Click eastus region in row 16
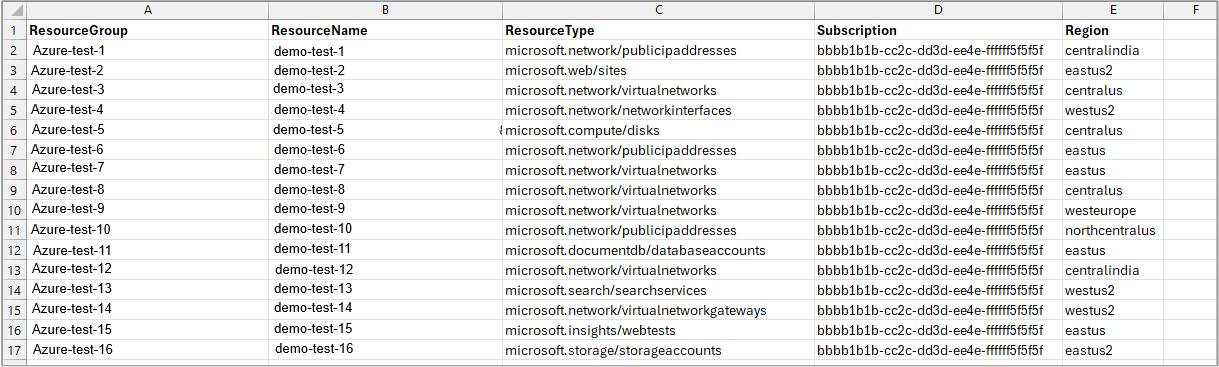Screen dimensions: 1219x367 coord(1113,330)
